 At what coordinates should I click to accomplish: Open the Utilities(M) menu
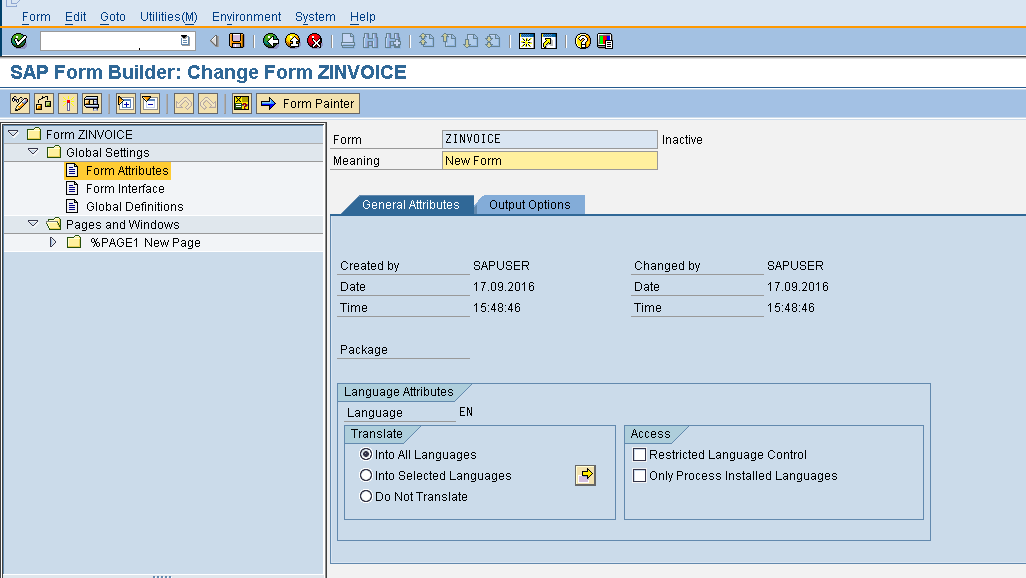[x=167, y=16]
